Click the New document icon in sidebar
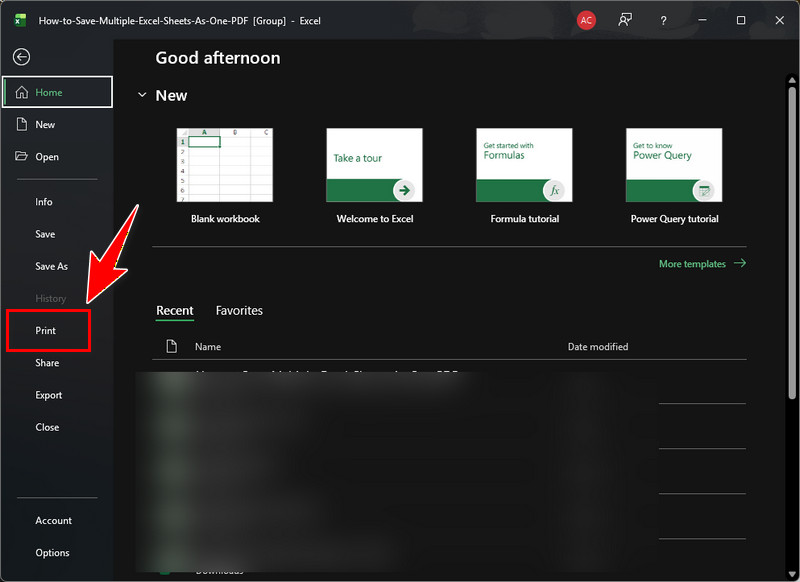Screen dimensions: 800x582 (21, 124)
